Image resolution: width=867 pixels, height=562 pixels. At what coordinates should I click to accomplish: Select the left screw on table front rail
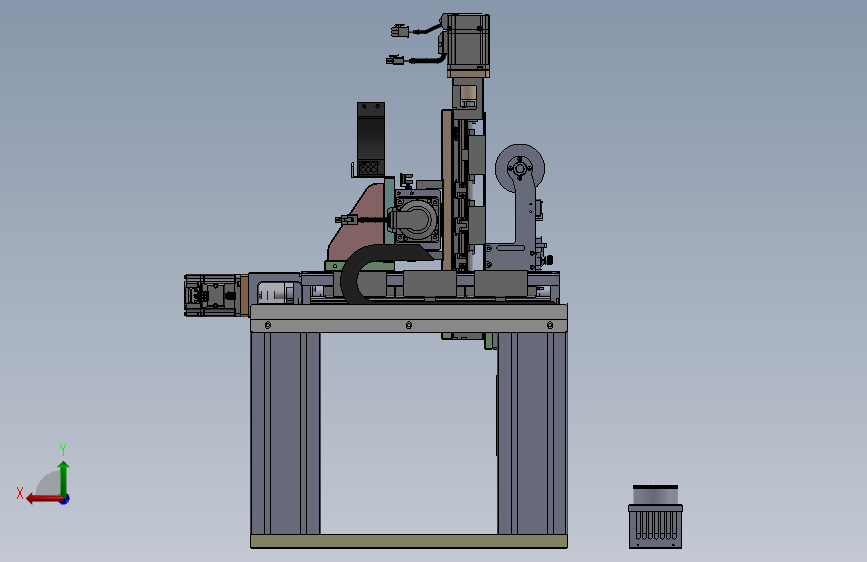coord(268,325)
